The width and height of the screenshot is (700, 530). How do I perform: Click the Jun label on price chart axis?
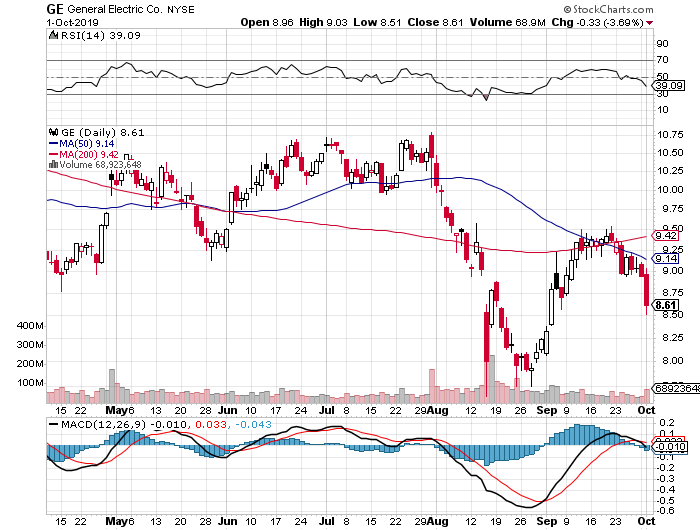point(228,410)
